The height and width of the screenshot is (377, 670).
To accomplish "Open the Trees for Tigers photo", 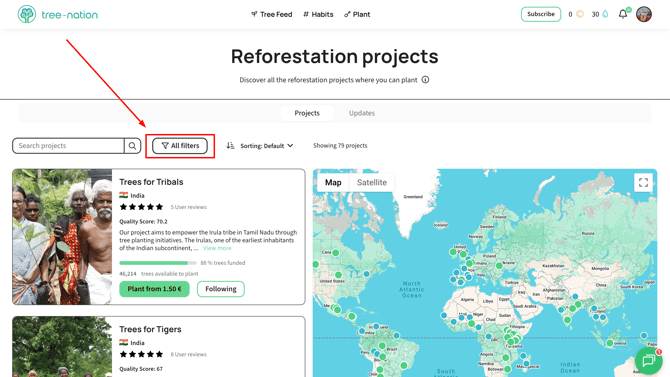I will click(62, 347).
